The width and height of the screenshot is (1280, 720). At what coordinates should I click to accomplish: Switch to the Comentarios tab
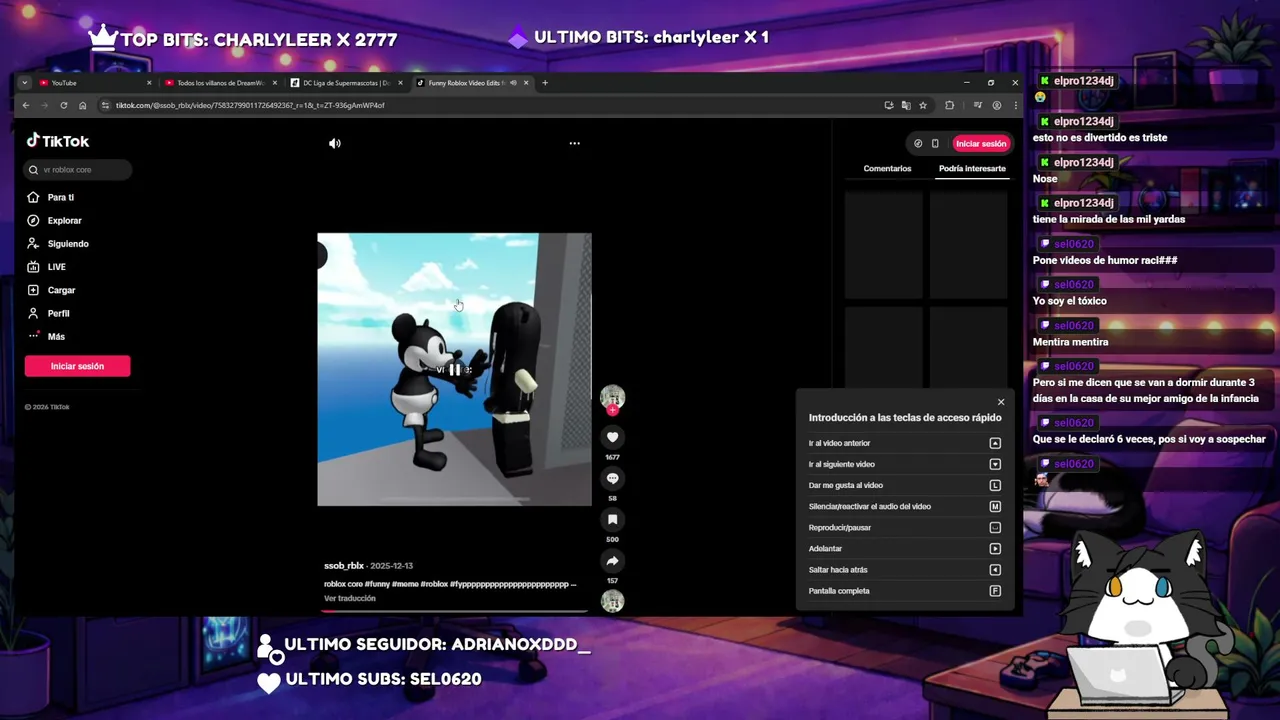[x=887, y=168]
